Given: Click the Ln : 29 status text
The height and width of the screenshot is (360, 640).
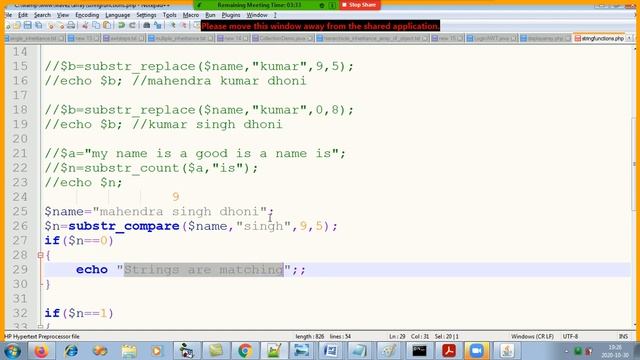Looking at the screenshot, I should (397, 337).
